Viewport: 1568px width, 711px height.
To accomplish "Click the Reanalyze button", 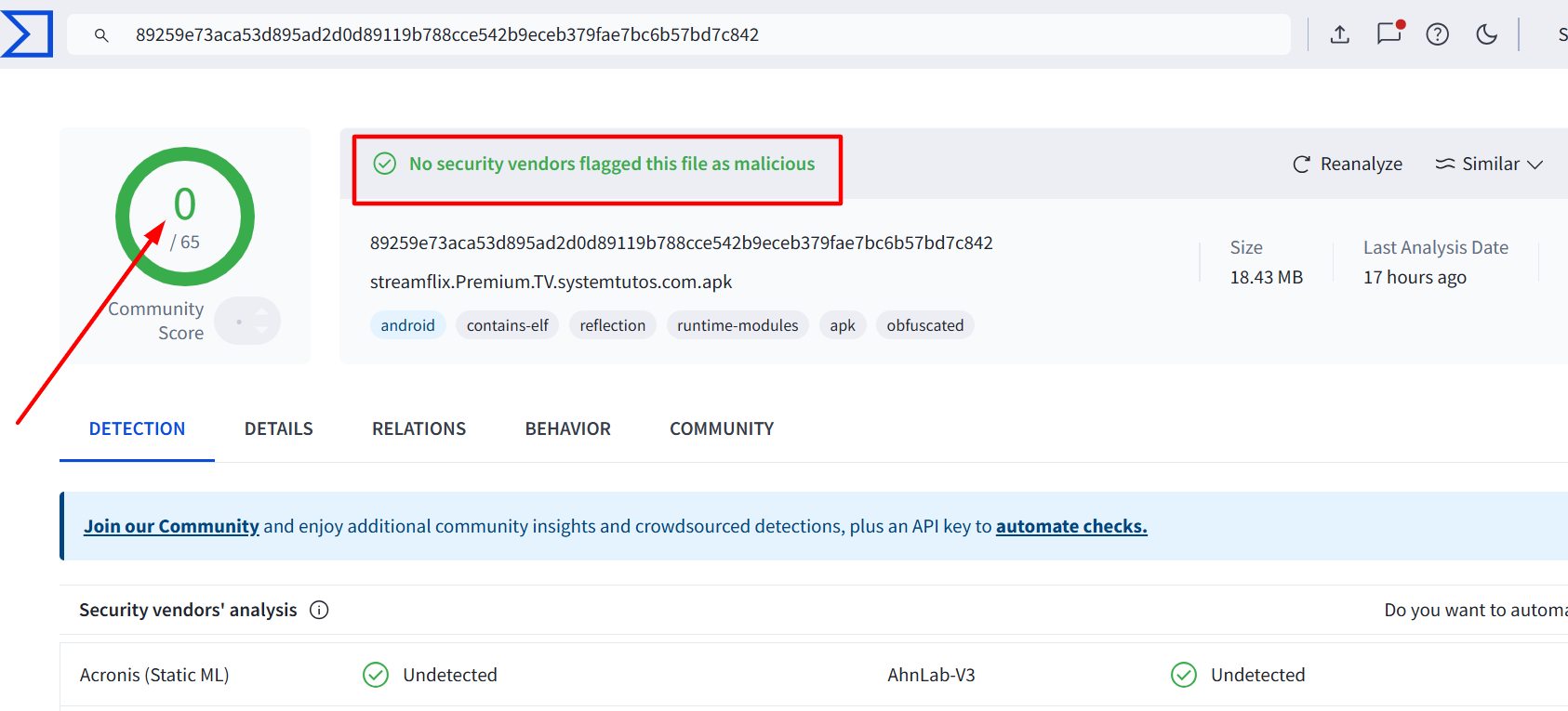I will point(1348,164).
